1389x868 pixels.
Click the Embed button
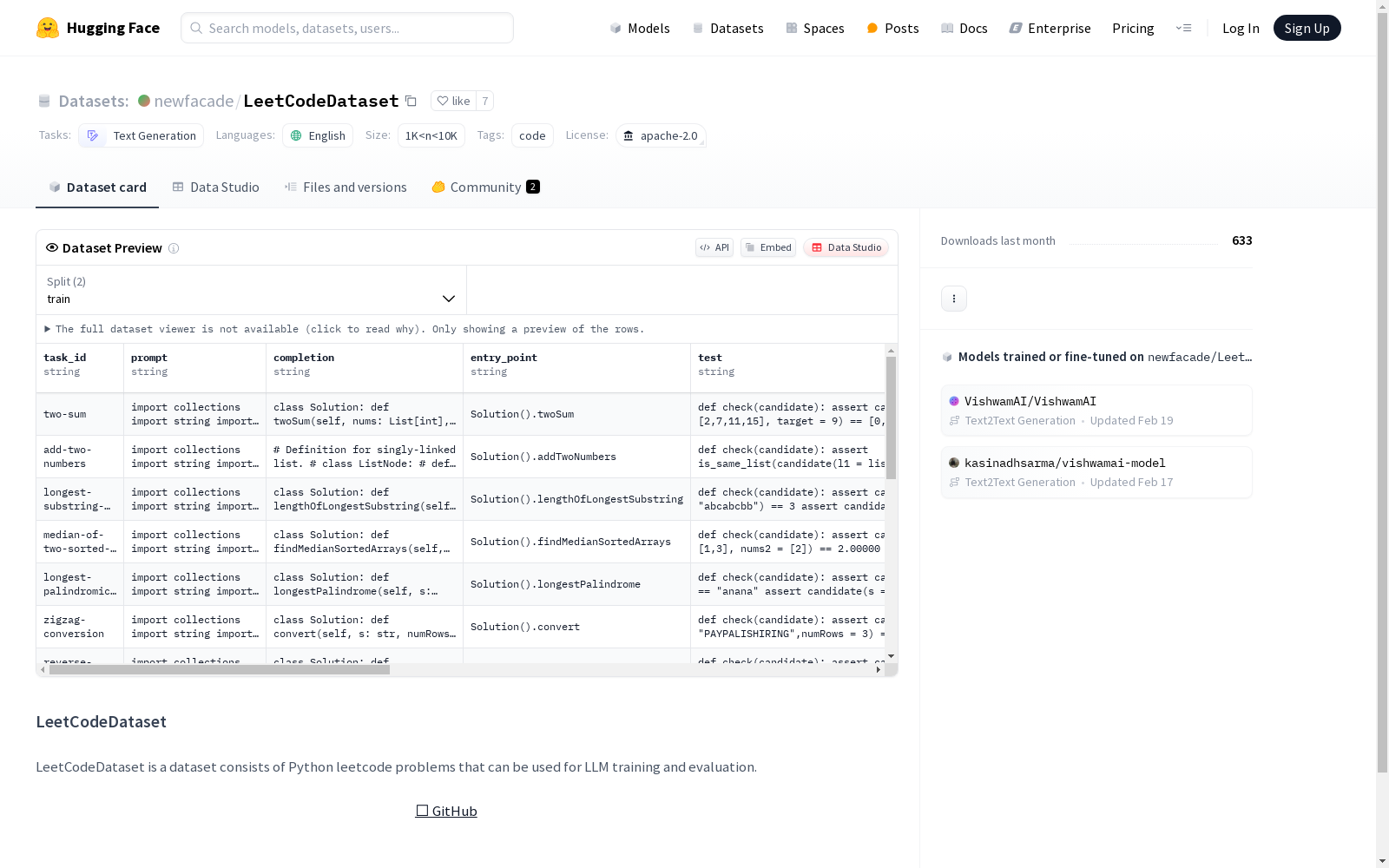(x=768, y=247)
